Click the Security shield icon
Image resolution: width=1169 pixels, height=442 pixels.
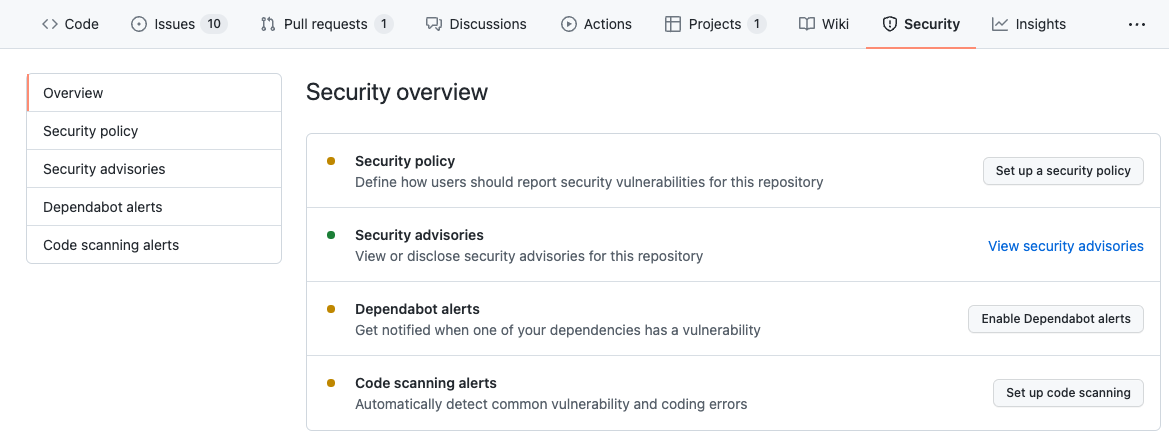[x=890, y=24]
